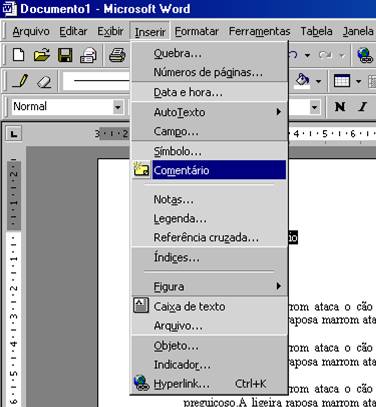Viewport: 376px width, 407px height.
Task: Choose Legenda...
Action: pyautogui.click(x=209, y=218)
